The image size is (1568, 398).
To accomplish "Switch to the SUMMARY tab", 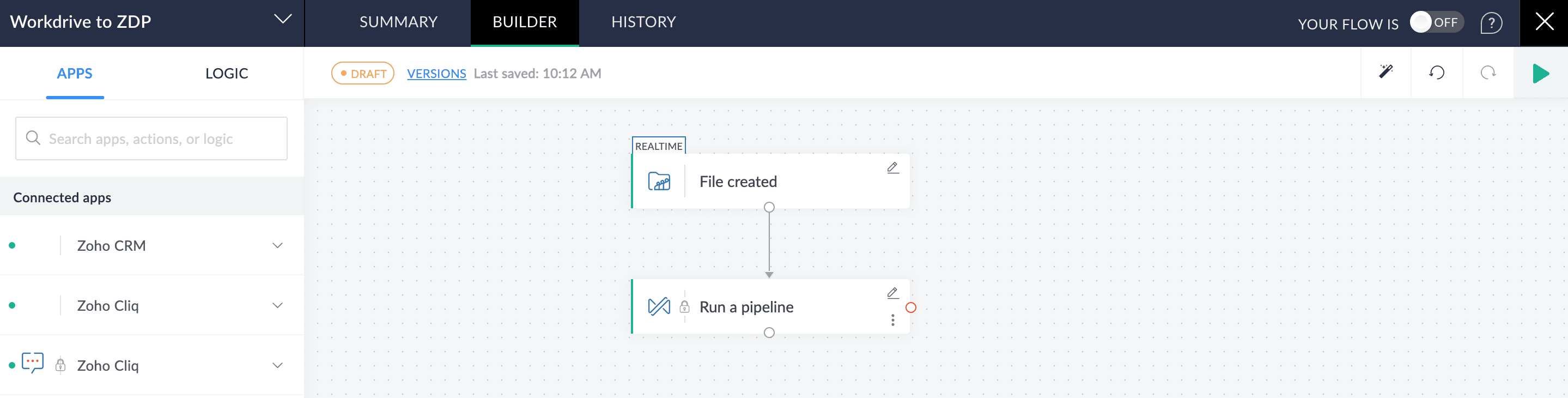I will (398, 22).
